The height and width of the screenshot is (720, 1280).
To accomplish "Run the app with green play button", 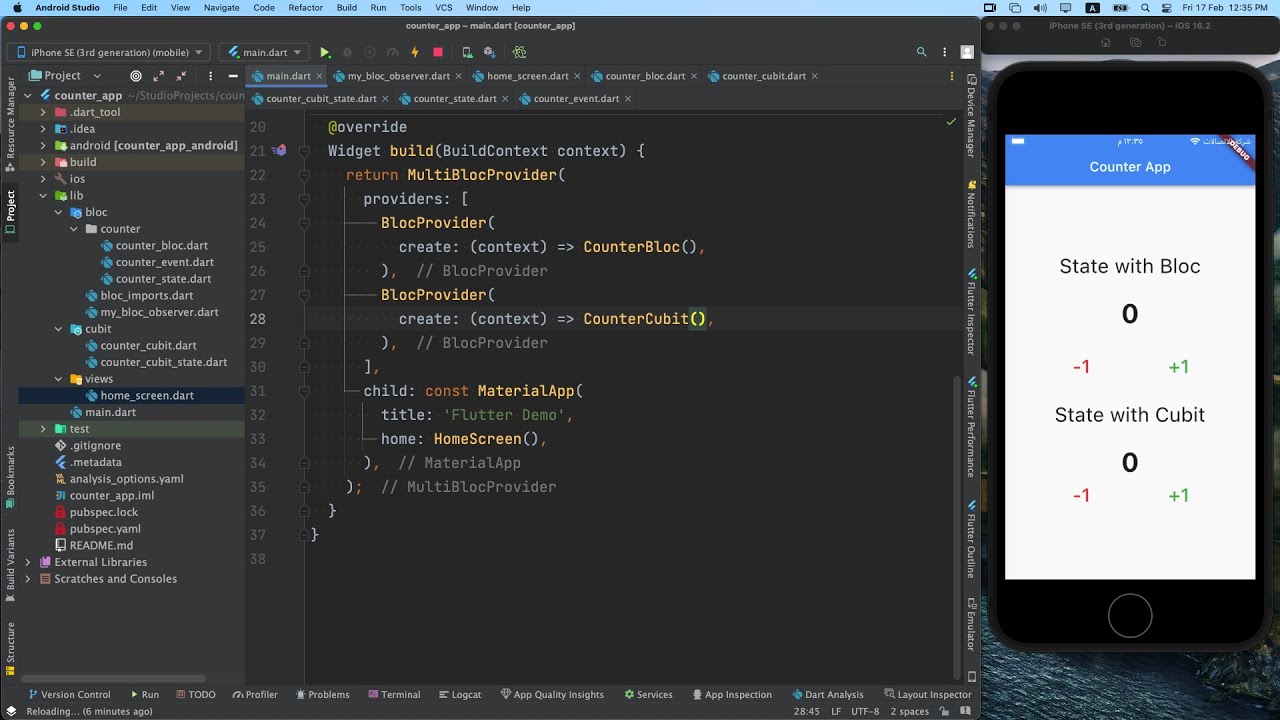I will (x=325, y=52).
